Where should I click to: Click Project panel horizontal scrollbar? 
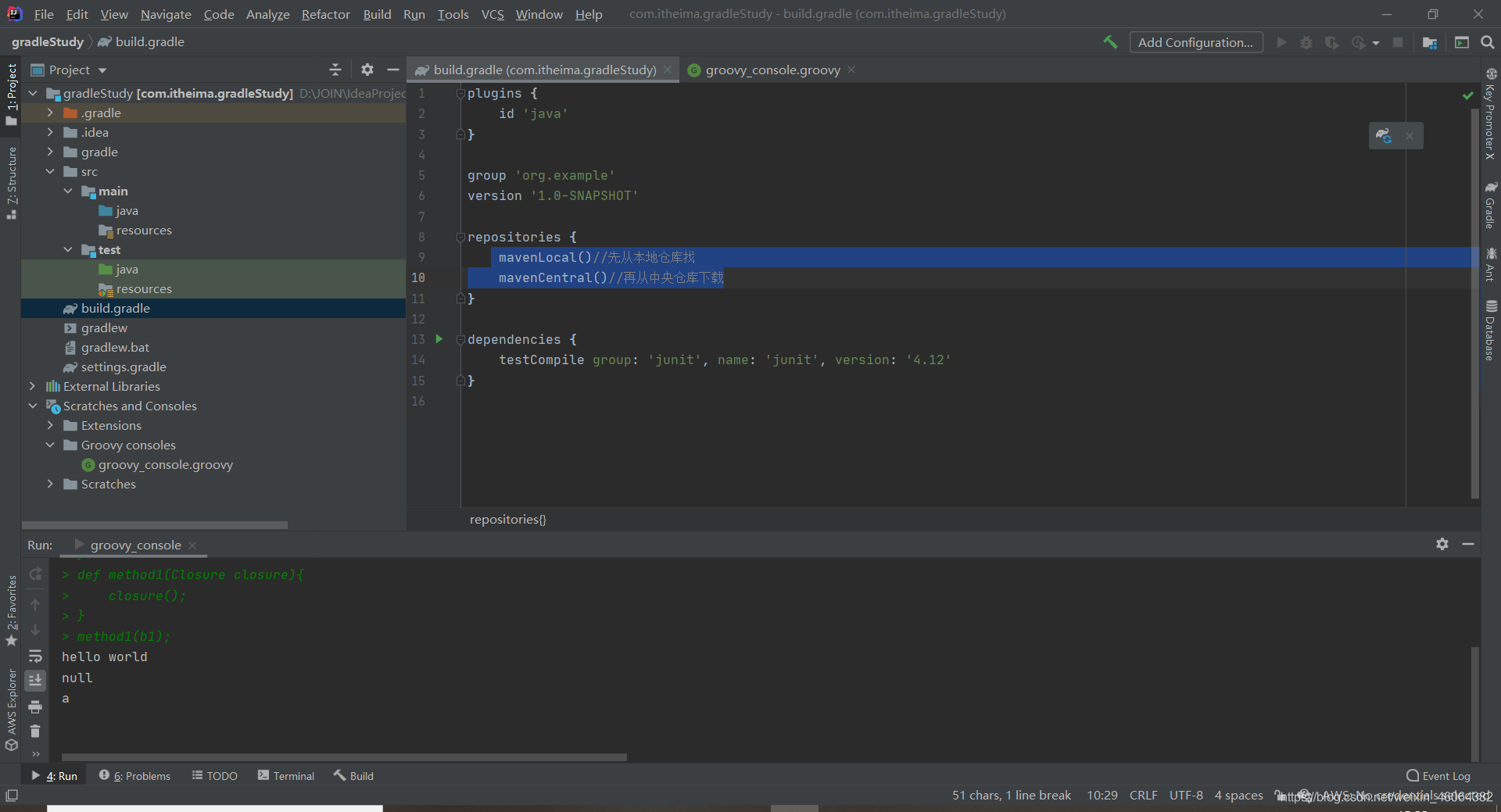(x=155, y=525)
